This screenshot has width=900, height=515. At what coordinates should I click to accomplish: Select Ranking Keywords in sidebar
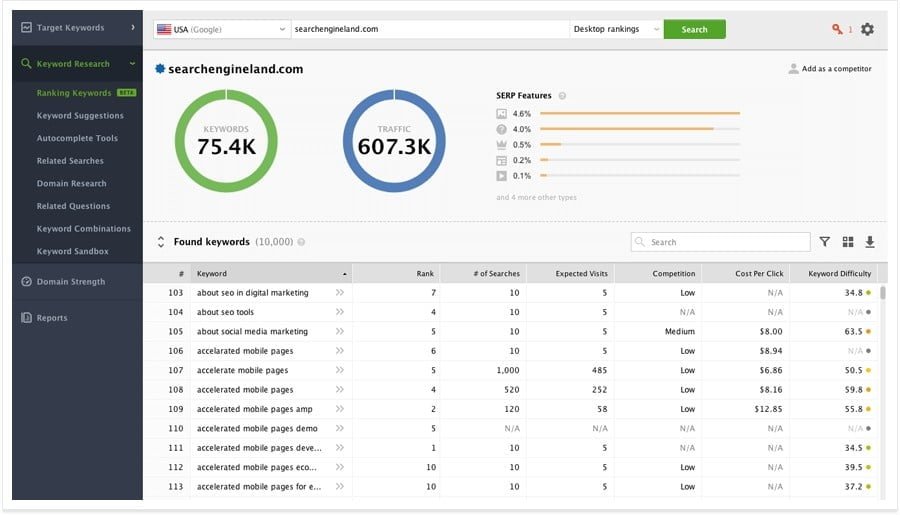click(73, 92)
